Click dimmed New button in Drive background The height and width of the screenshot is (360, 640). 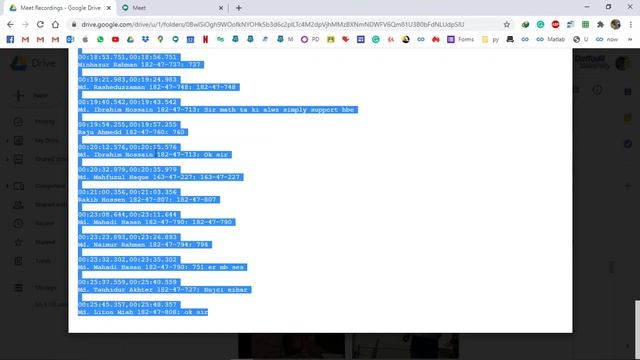click(x=33, y=96)
